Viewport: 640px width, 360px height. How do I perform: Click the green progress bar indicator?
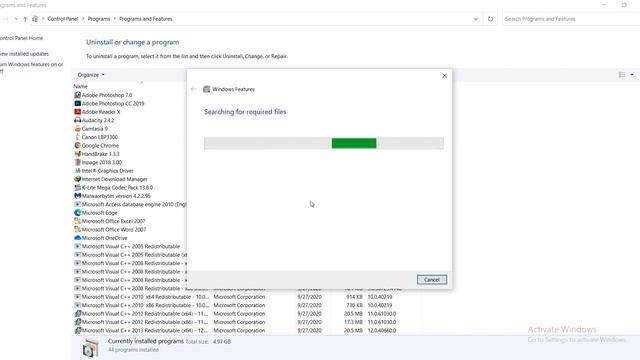(x=354, y=143)
